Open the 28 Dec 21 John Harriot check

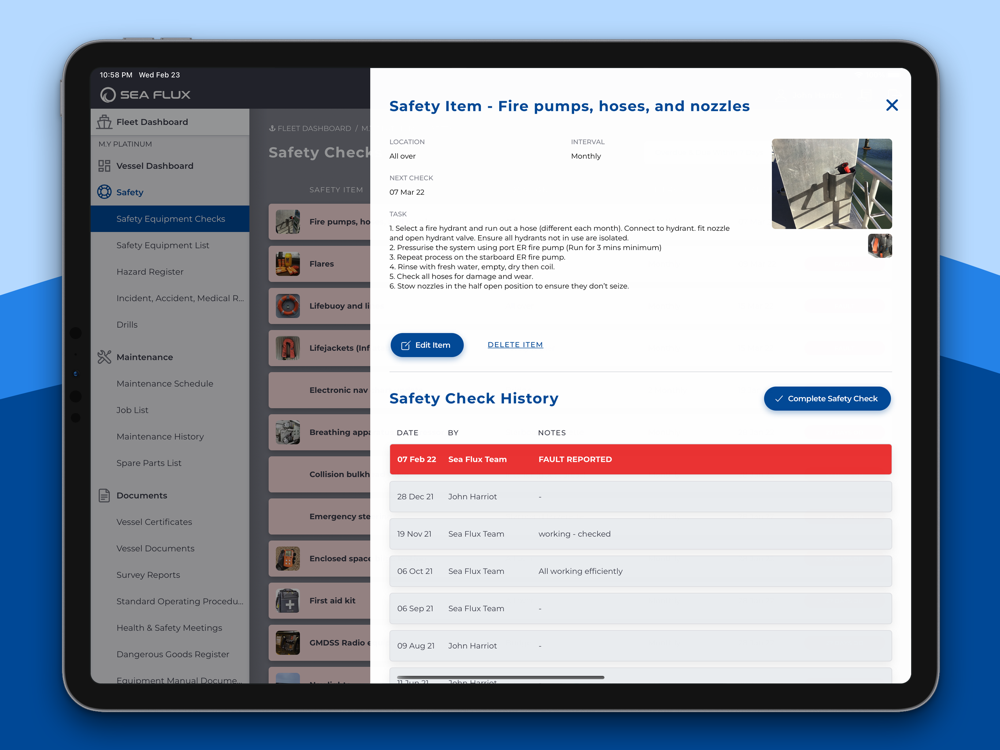click(640, 496)
